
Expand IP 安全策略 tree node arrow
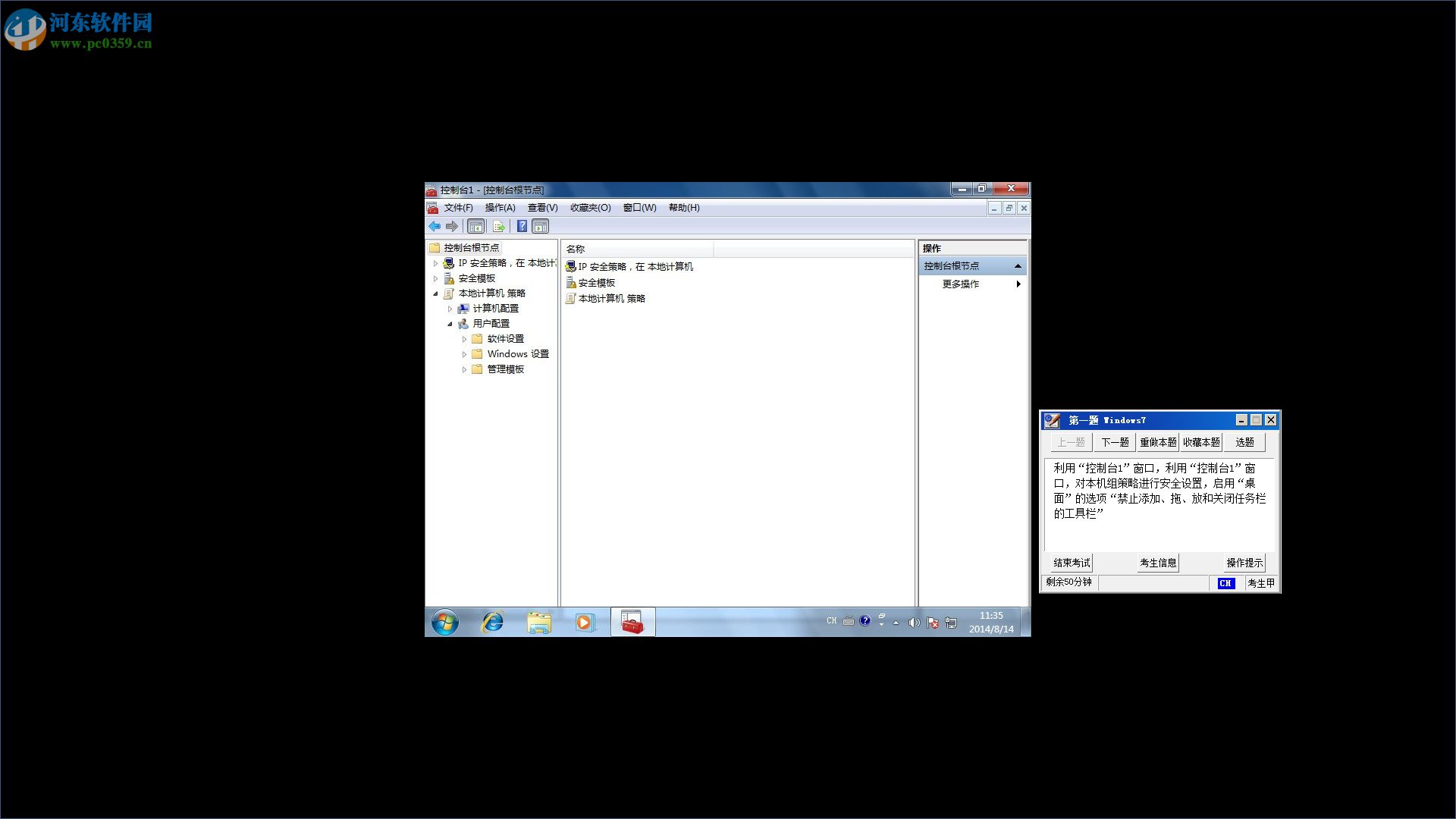(435, 263)
